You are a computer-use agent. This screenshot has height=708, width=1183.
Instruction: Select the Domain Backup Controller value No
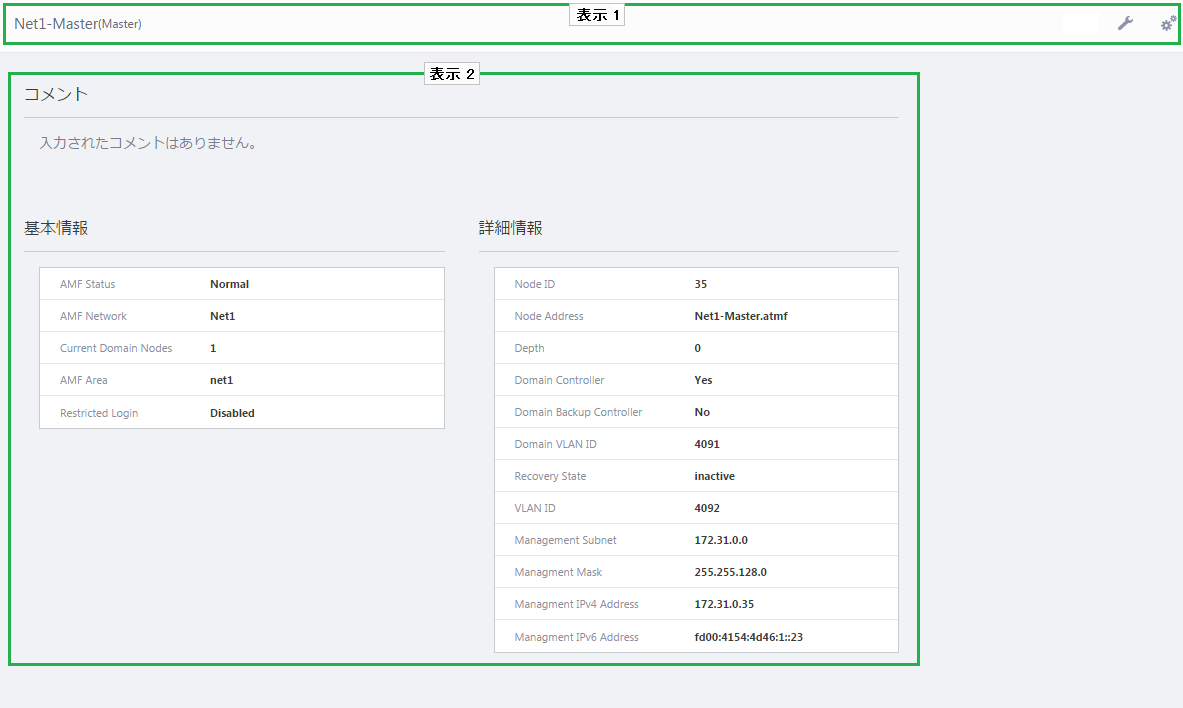click(x=702, y=412)
